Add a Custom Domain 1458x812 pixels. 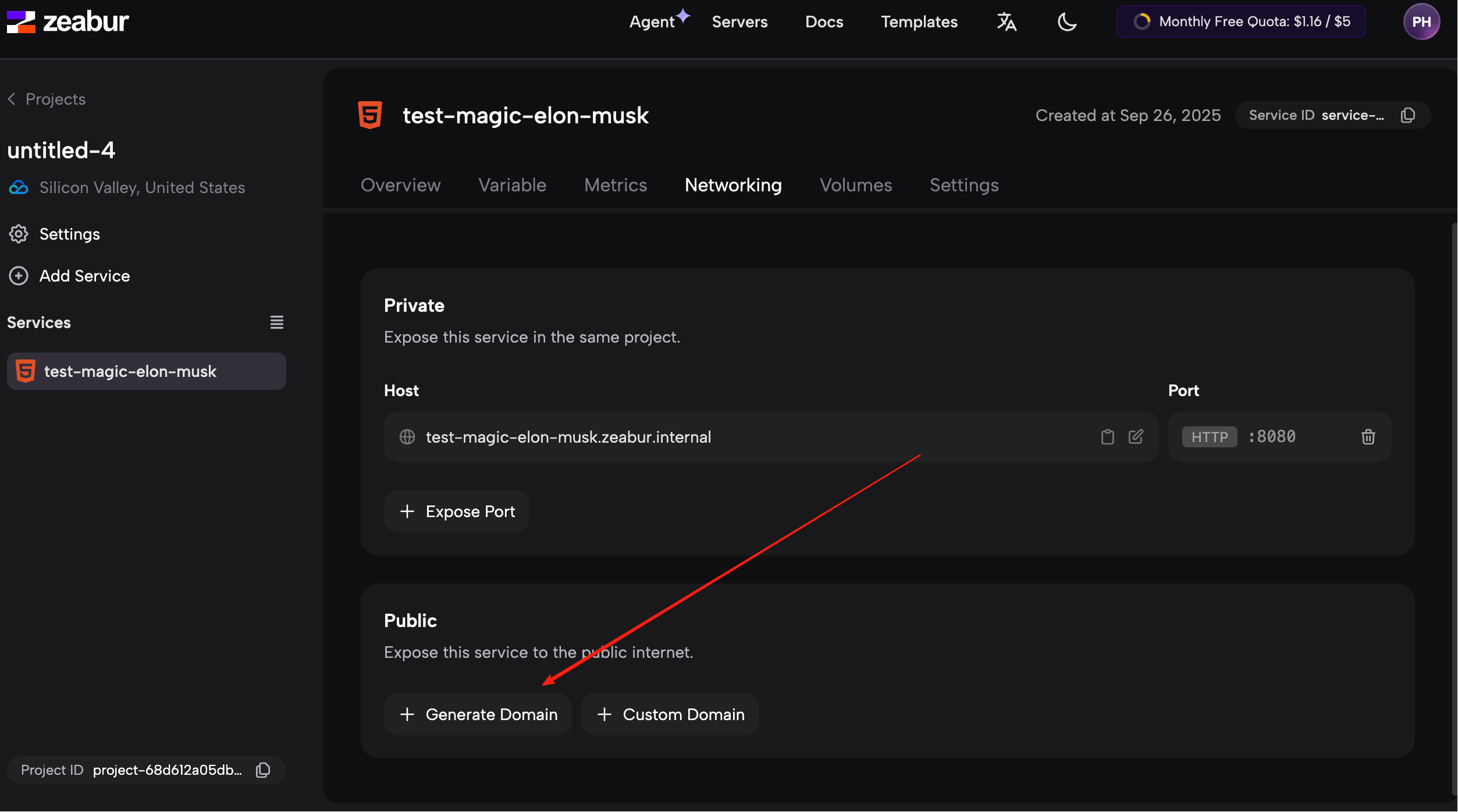(x=670, y=714)
